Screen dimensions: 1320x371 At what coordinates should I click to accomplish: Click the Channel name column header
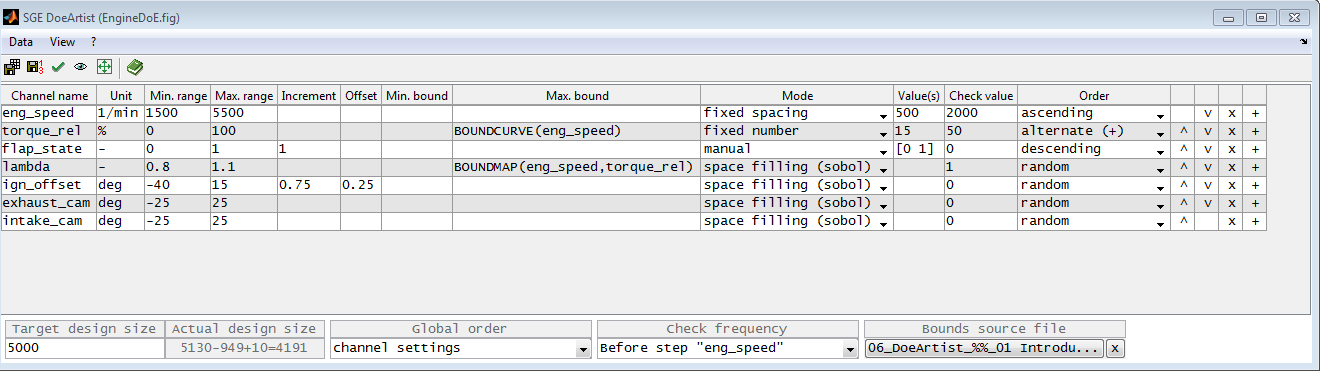(48, 95)
